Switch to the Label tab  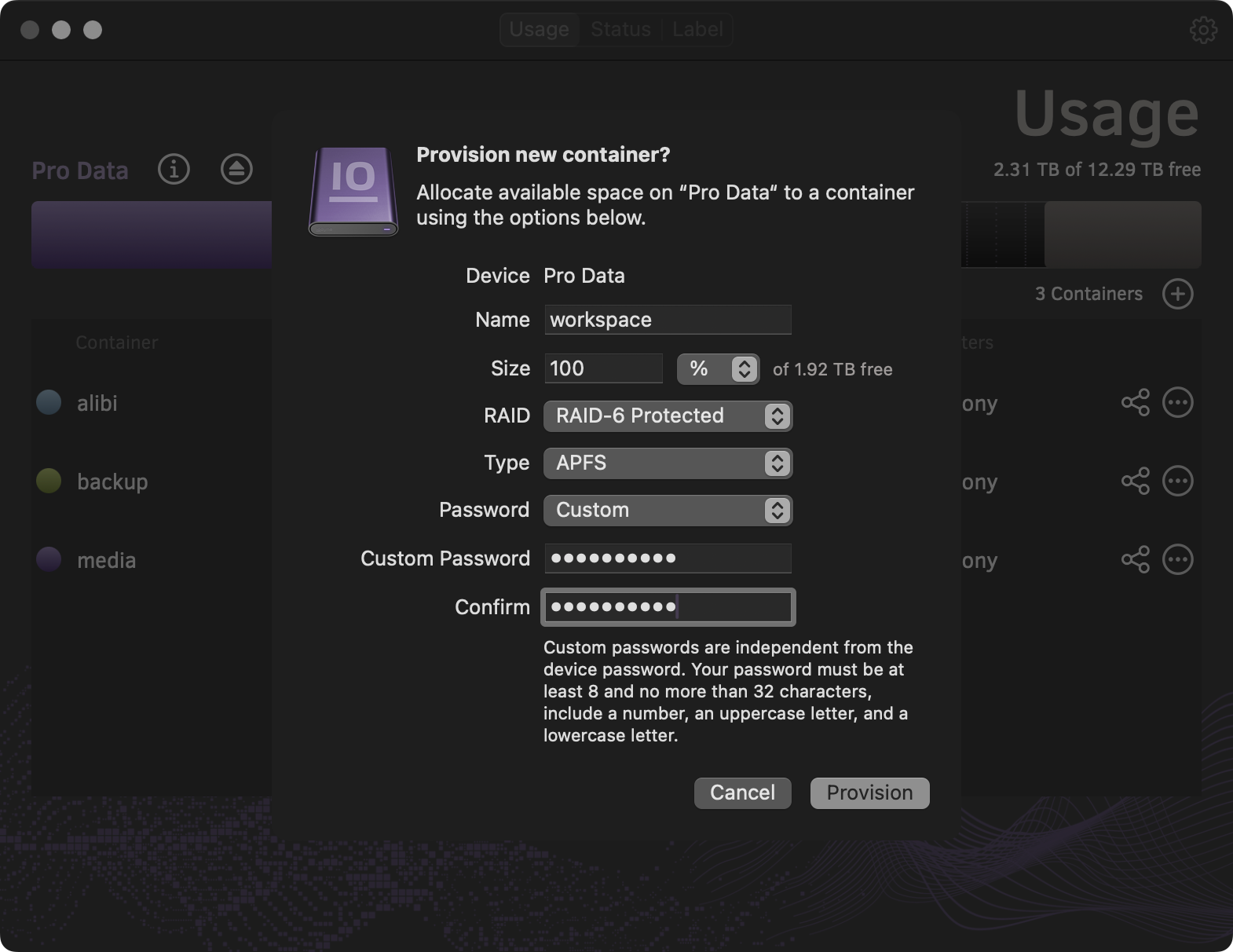tap(697, 30)
